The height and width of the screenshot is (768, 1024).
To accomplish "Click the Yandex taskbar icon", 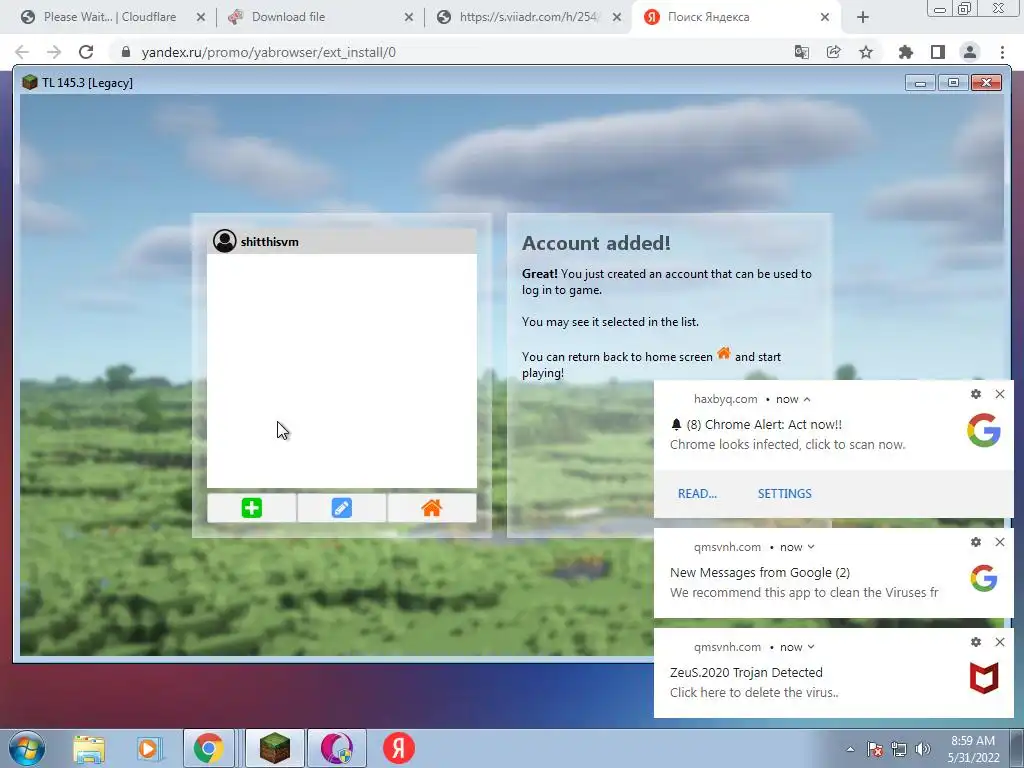I will 399,748.
